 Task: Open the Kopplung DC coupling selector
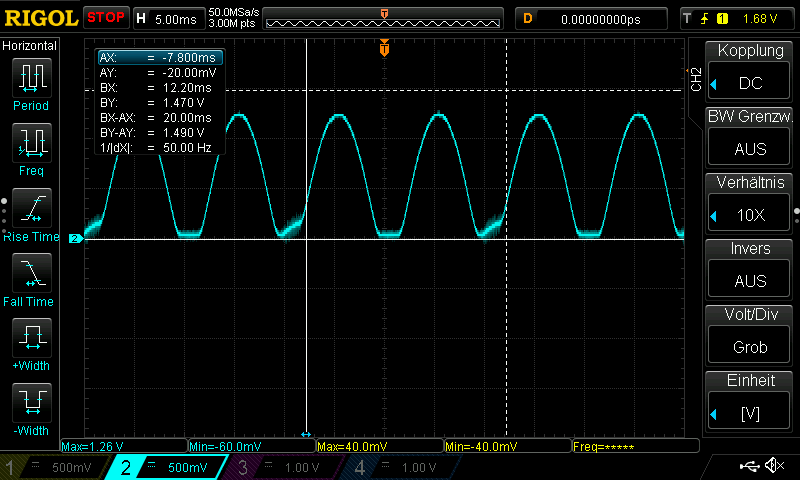(x=748, y=83)
